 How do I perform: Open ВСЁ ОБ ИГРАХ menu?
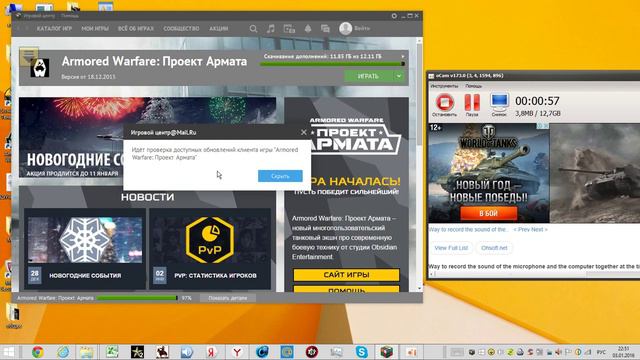136,29
